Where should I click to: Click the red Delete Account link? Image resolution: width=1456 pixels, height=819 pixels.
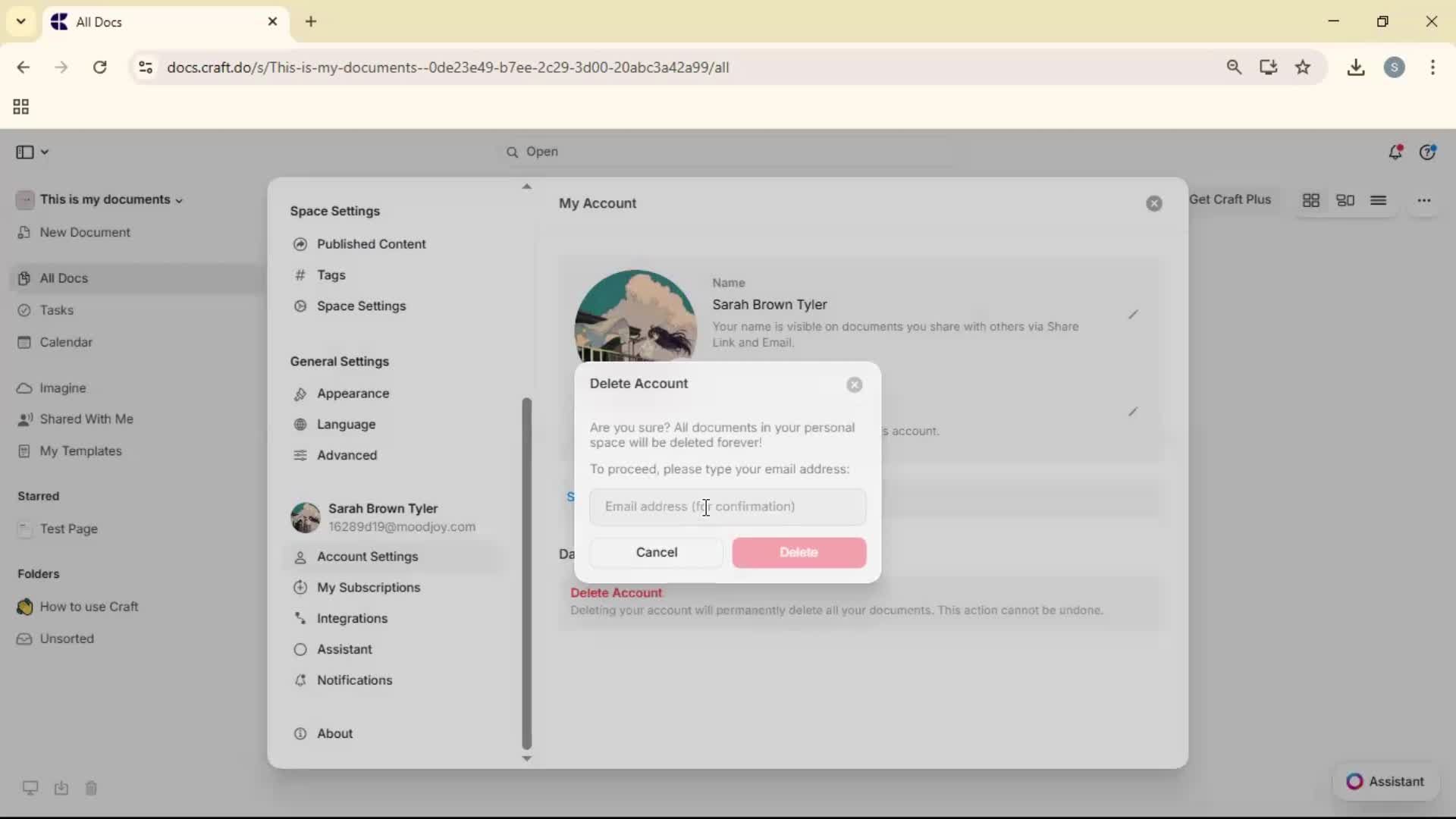[616, 593]
